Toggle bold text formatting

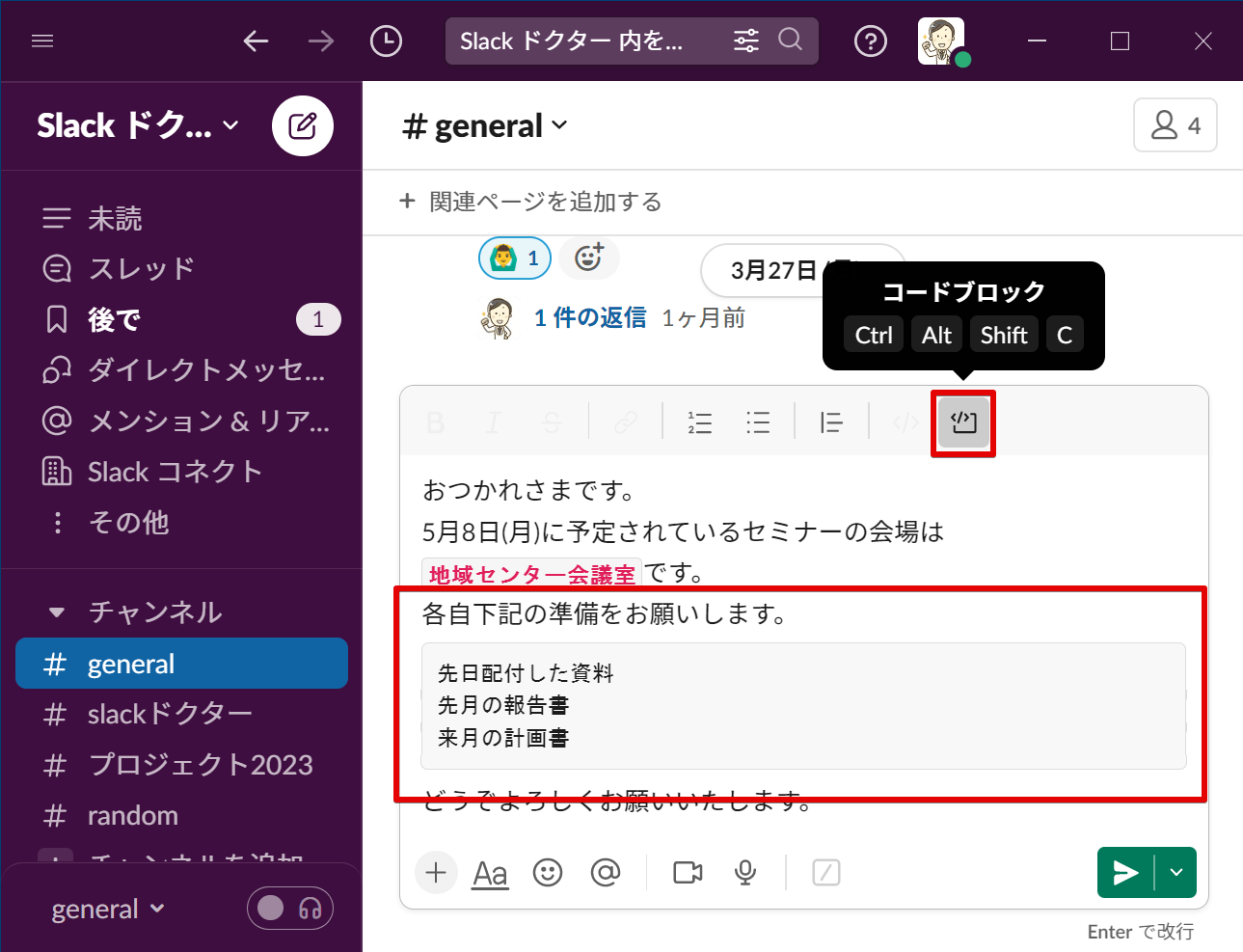pos(435,422)
